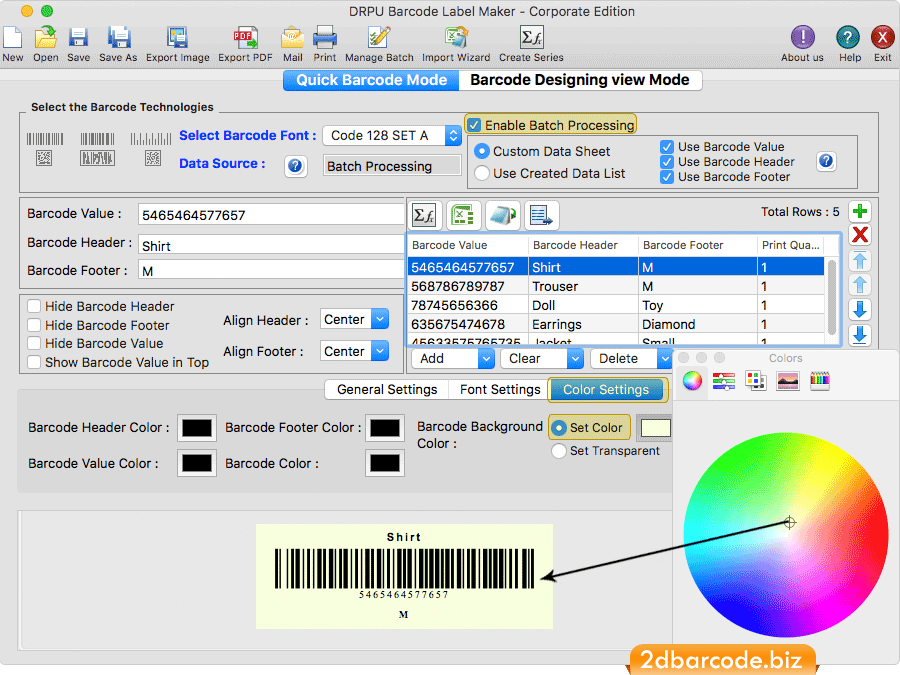
Task: Expand the Delete dropdown arrow
Action: (664, 359)
